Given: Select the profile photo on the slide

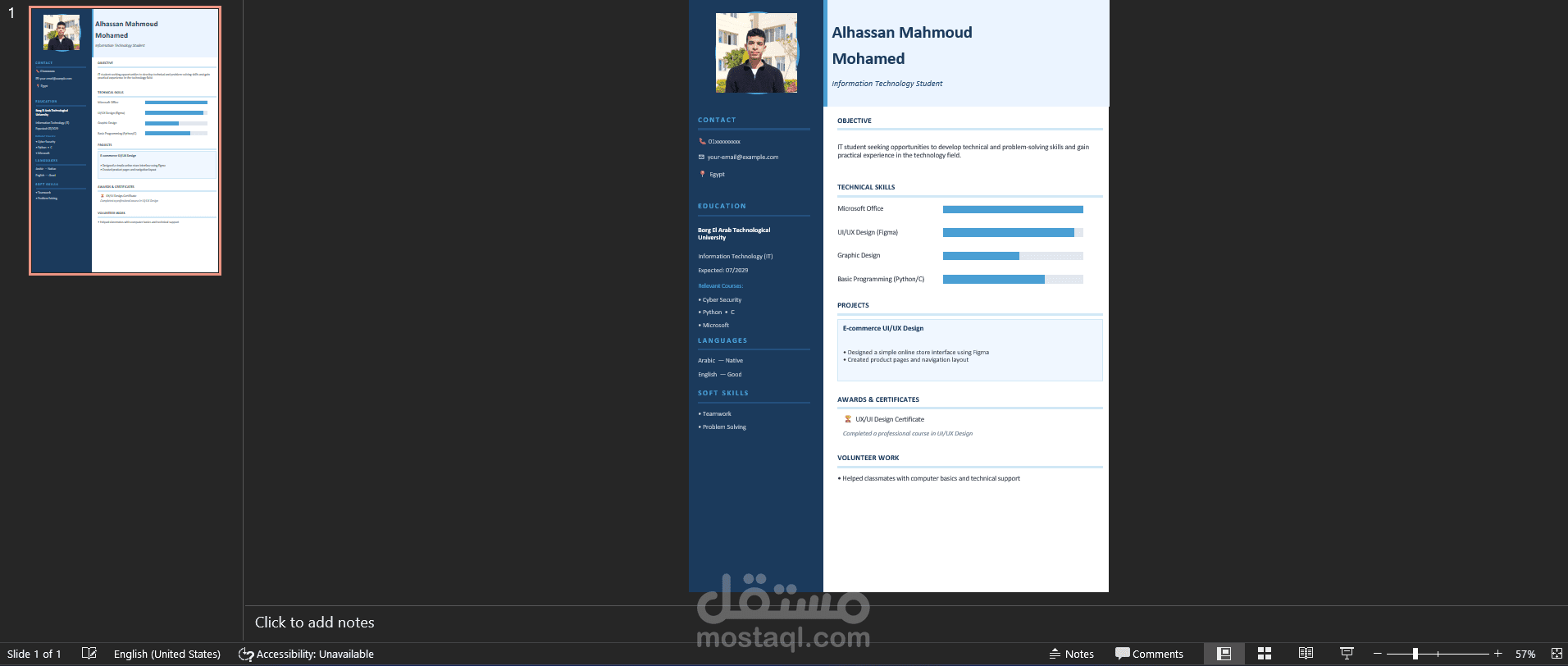Looking at the screenshot, I should 756,52.
